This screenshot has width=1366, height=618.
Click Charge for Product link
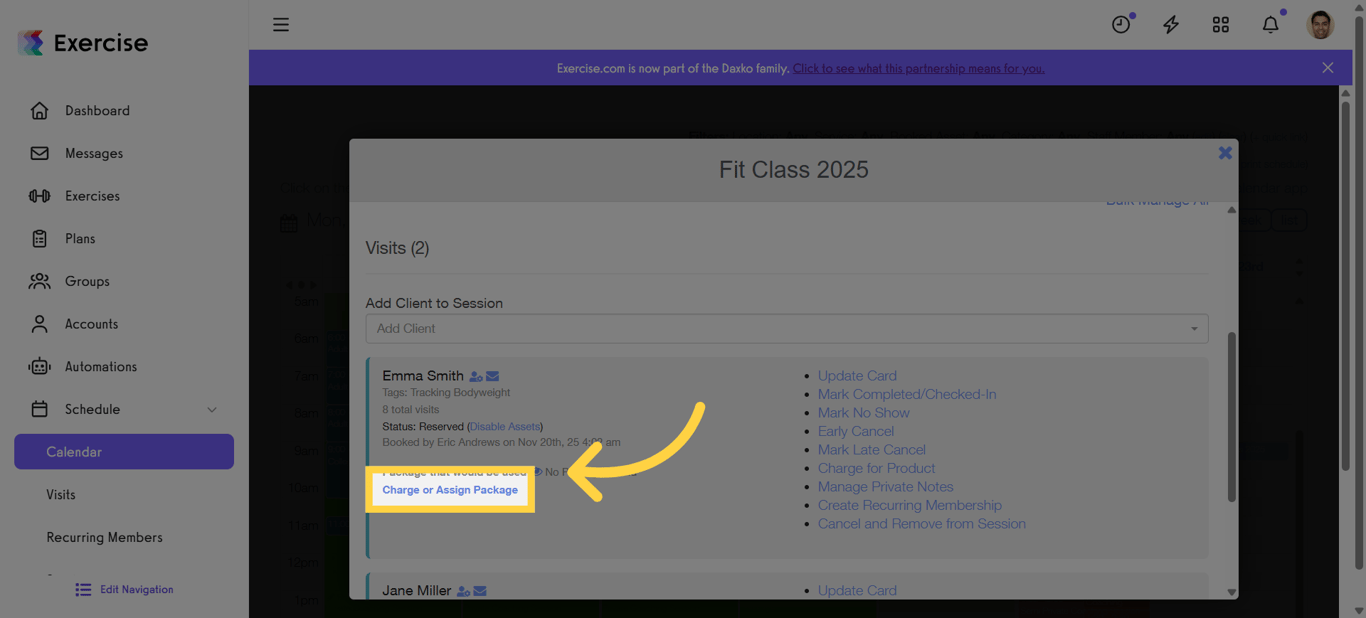877,468
